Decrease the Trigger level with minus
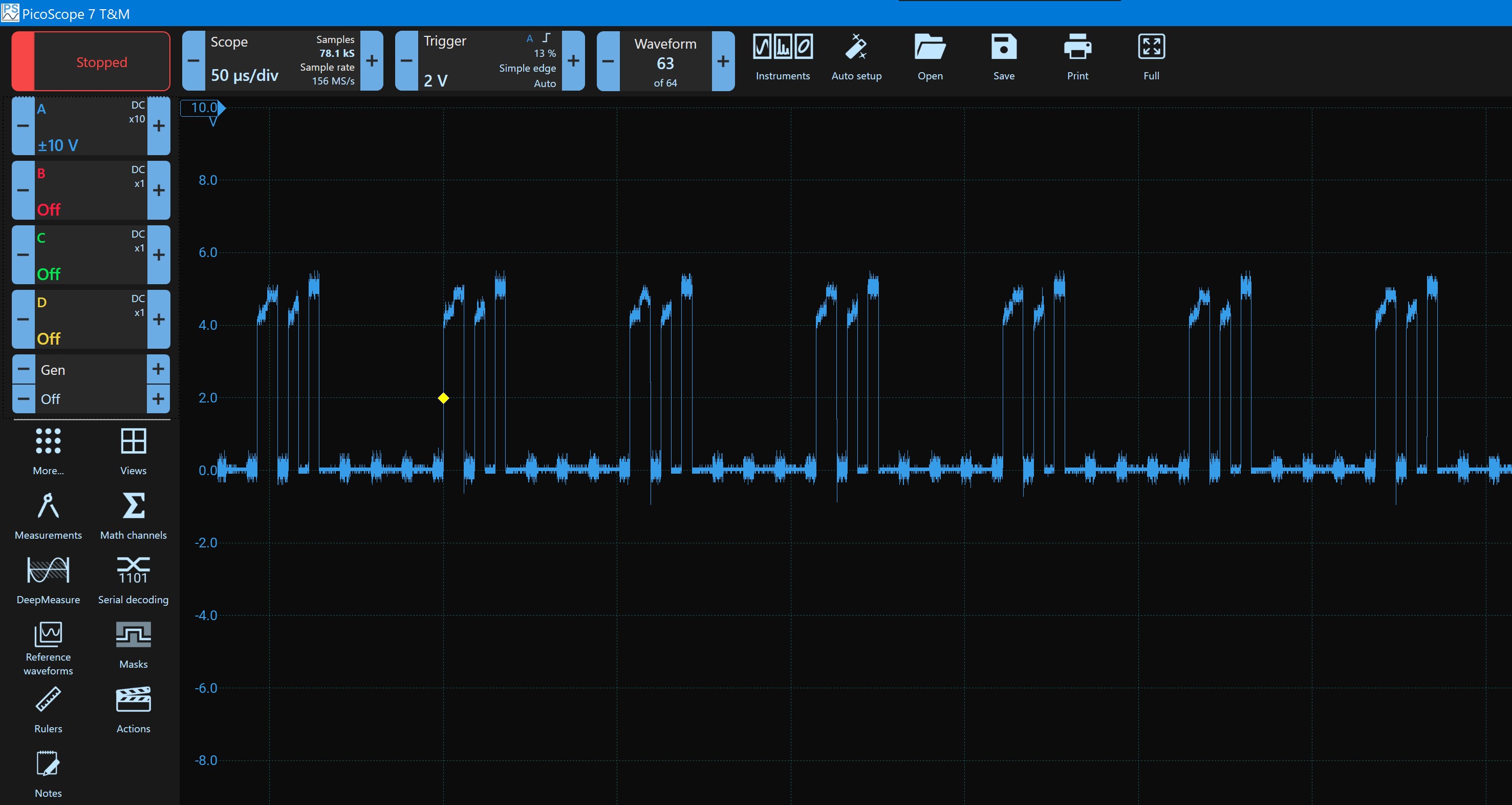 [407, 61]
